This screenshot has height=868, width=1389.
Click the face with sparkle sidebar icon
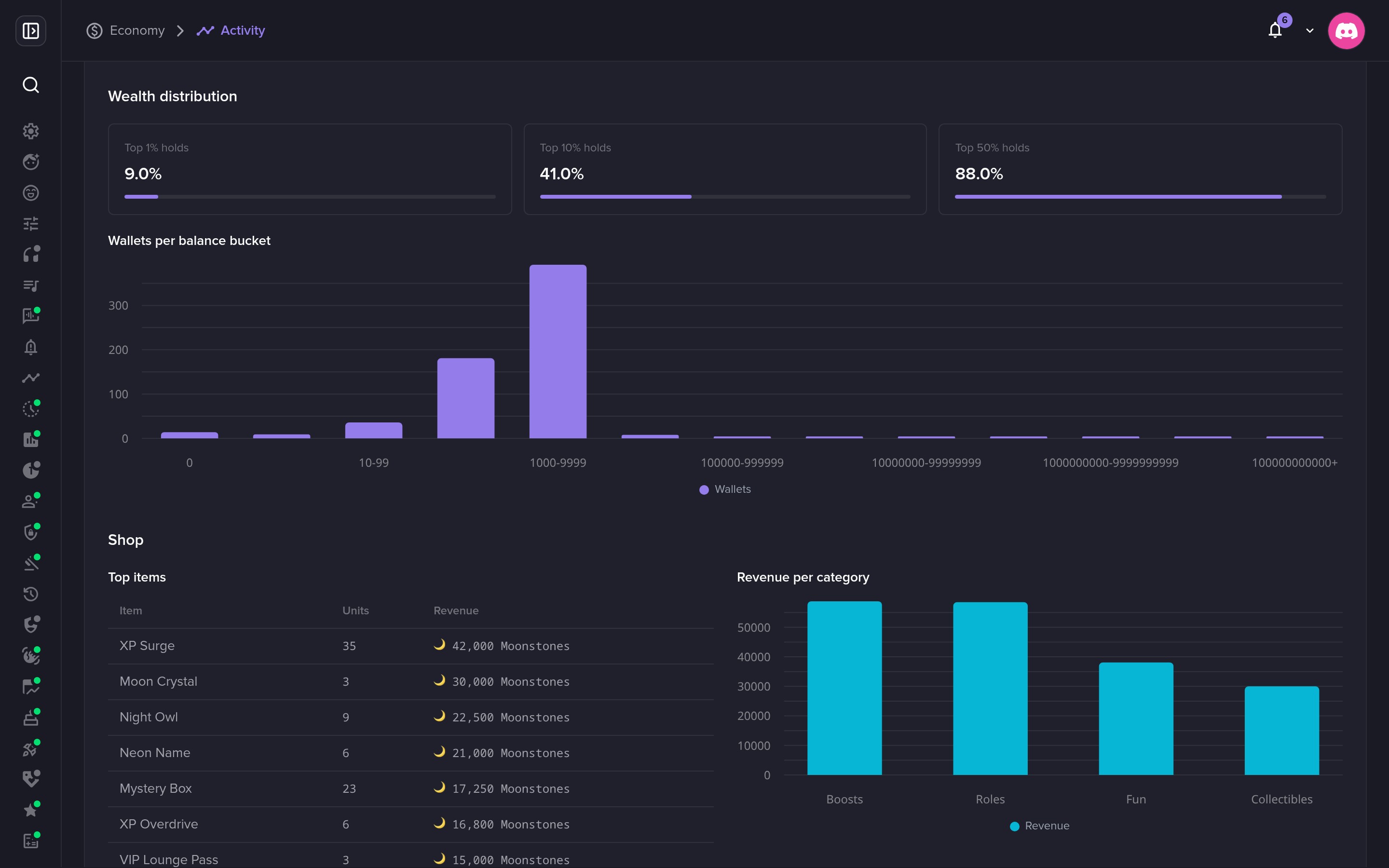[30, 162]
